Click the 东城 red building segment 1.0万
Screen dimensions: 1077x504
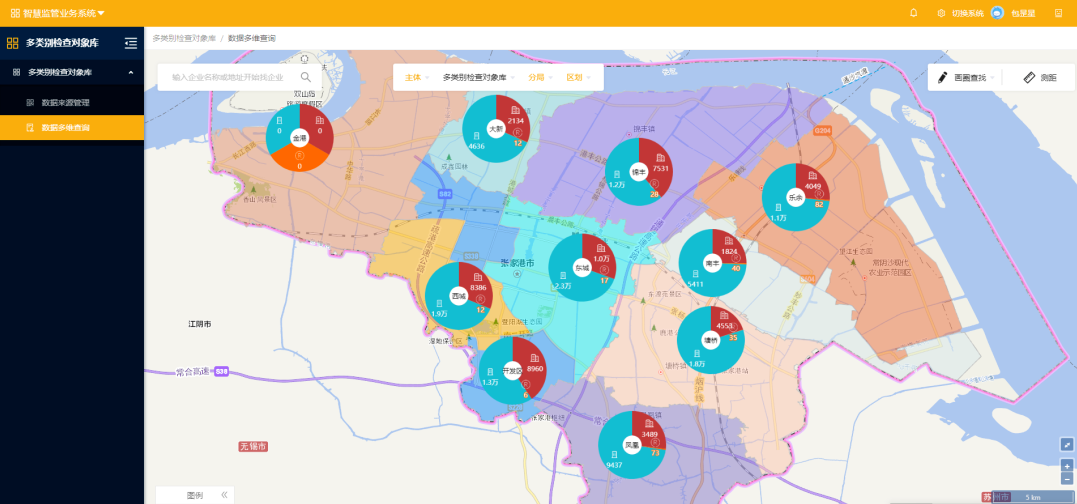click(601, 253)
